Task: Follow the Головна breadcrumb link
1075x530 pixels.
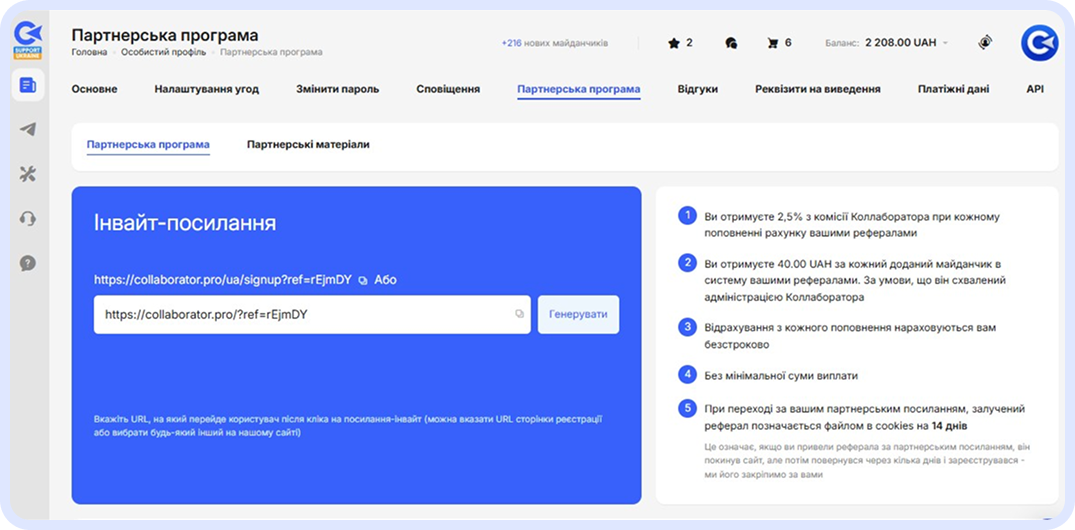Action: (x=90, y=52)
